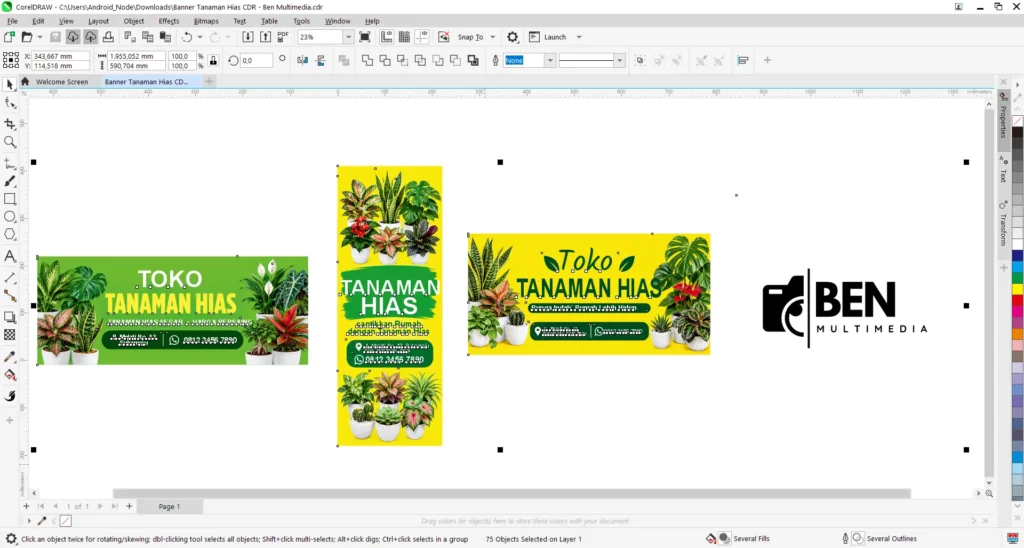Select the Connector tool
The image size is (1024, 548).
click(10, 295)
